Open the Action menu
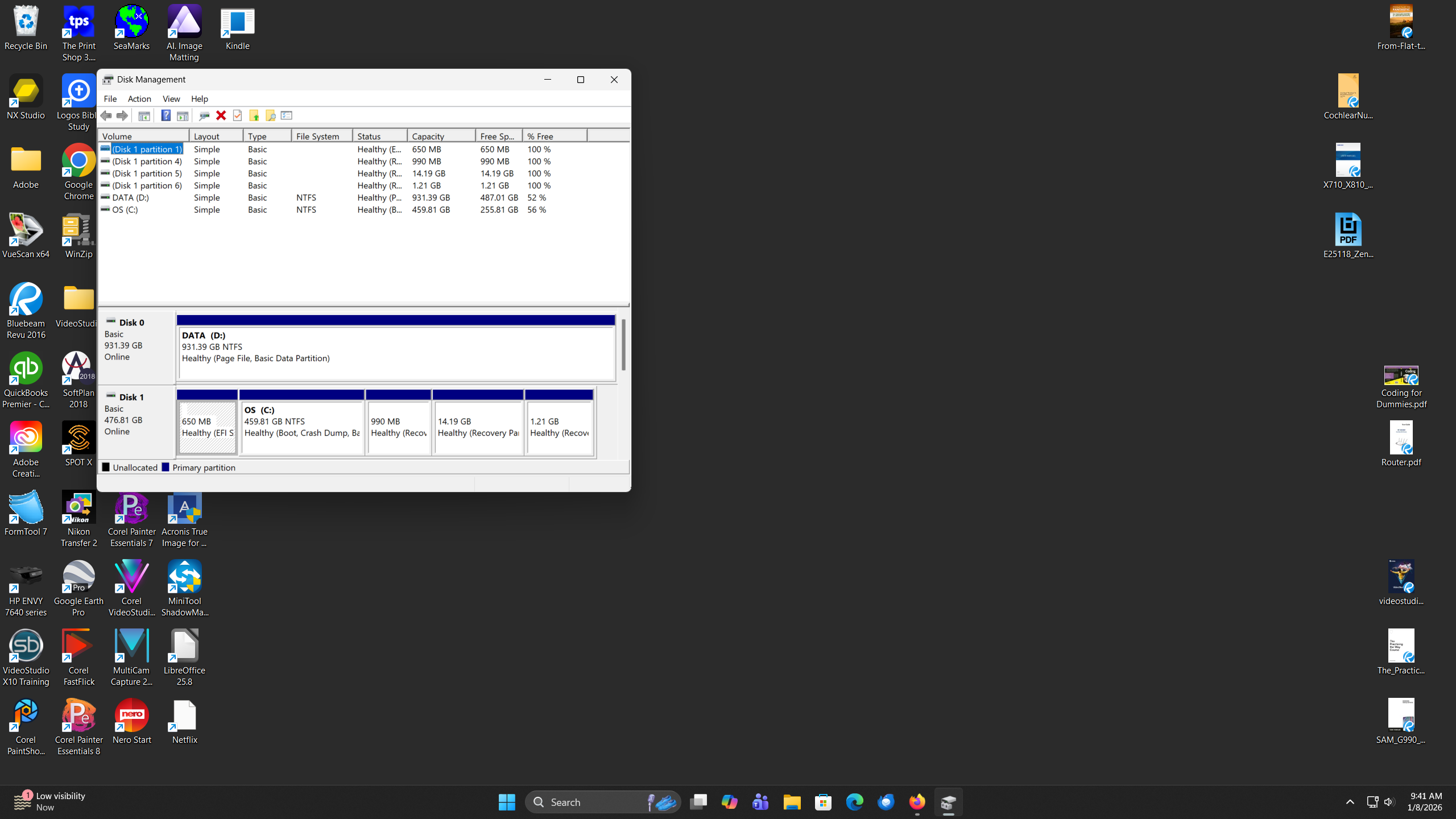 (139, 99)
